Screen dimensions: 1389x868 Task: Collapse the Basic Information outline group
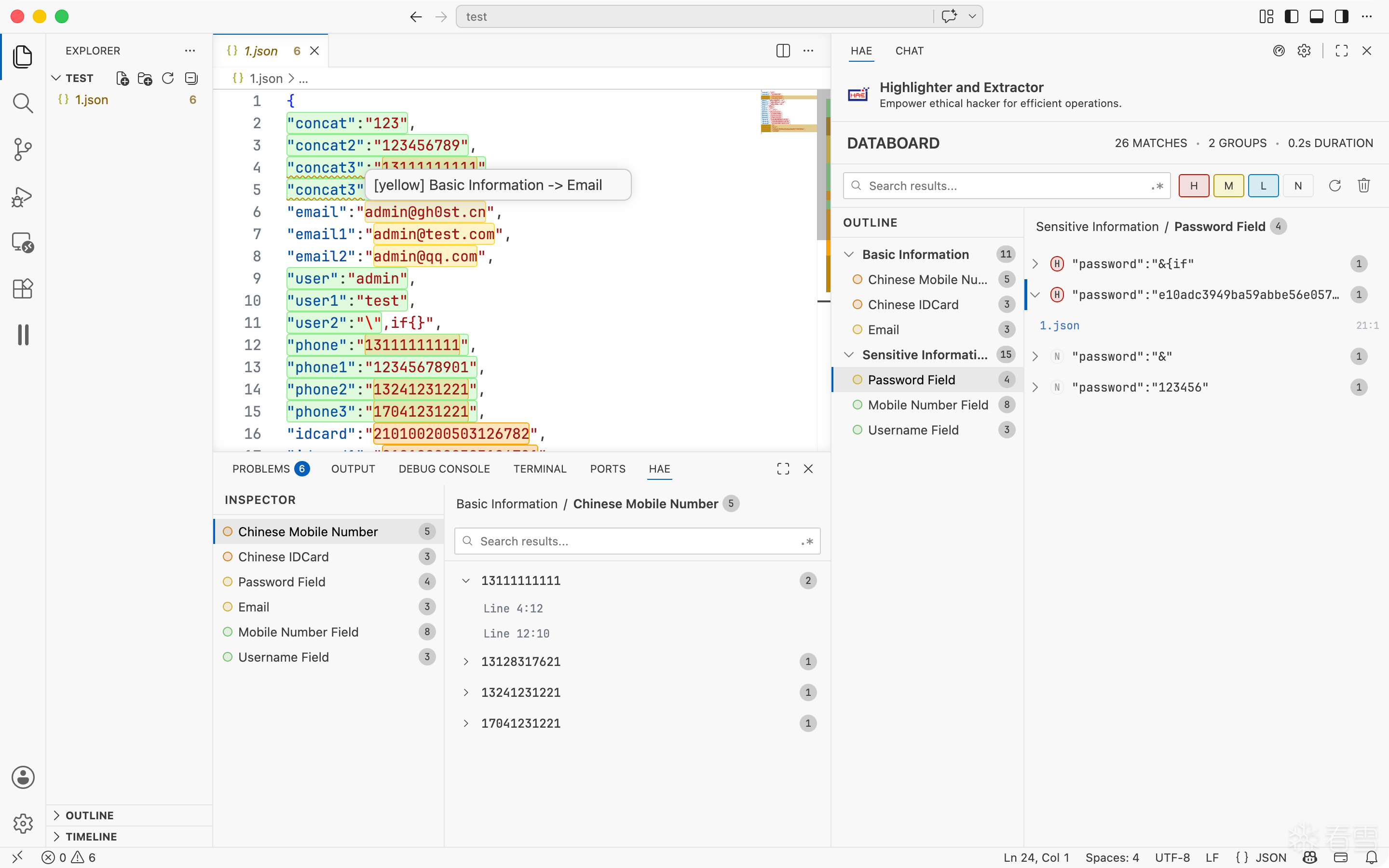pos(849,254)
